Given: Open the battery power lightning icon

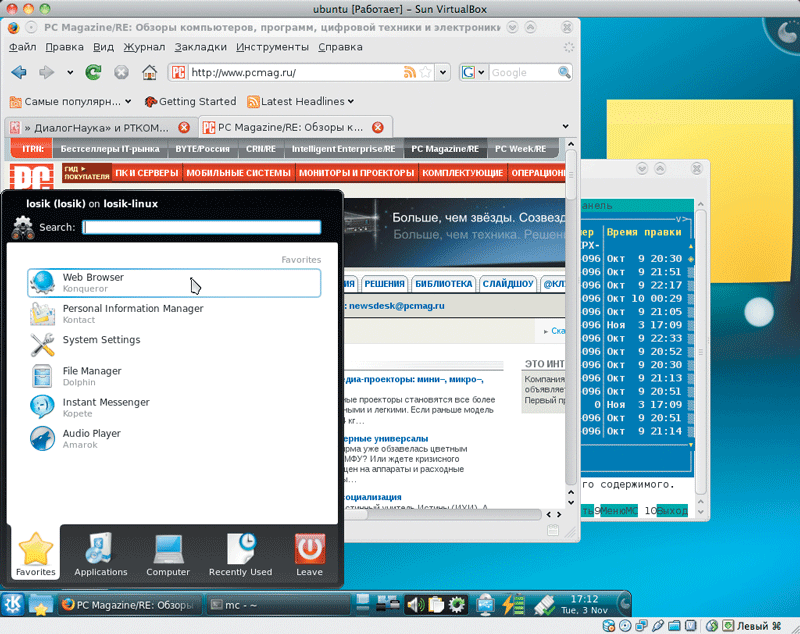Looking at the screenshot, I should pyautogui.click(x=513, y=605).
